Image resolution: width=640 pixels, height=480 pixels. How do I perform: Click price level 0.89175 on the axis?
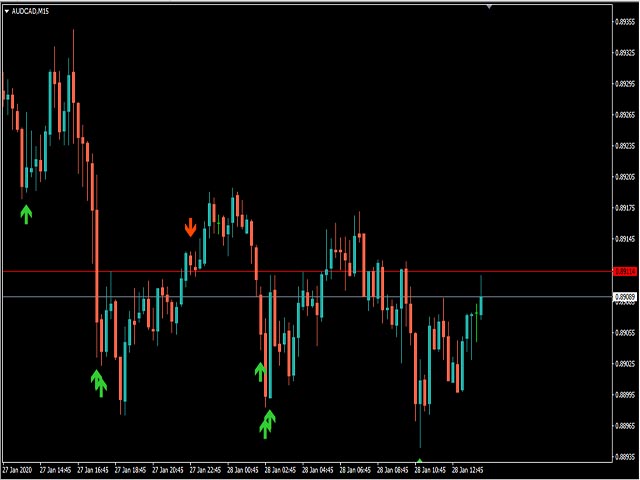click(625, 208)
